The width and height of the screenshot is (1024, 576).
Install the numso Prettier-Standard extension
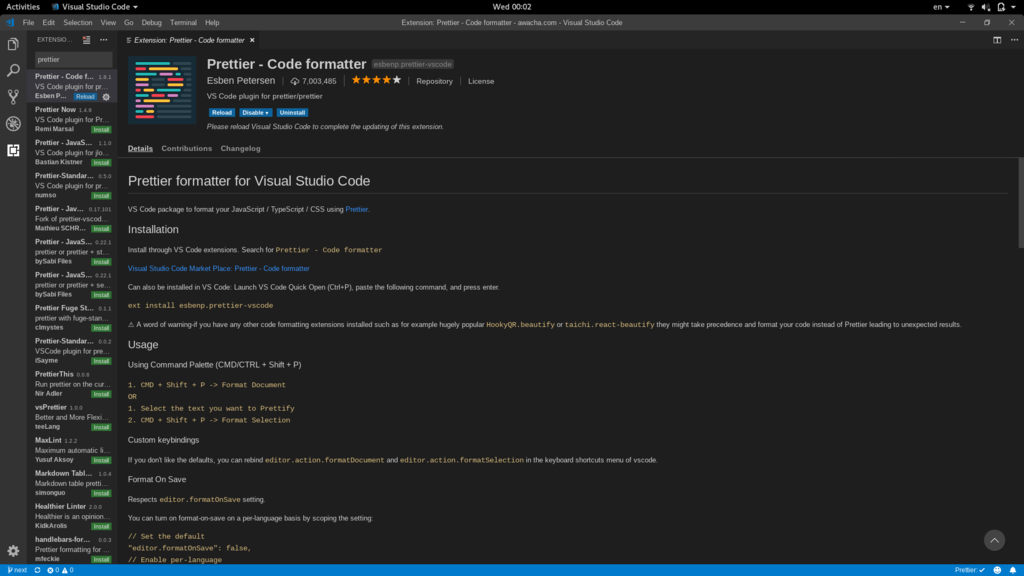point(101,196)
